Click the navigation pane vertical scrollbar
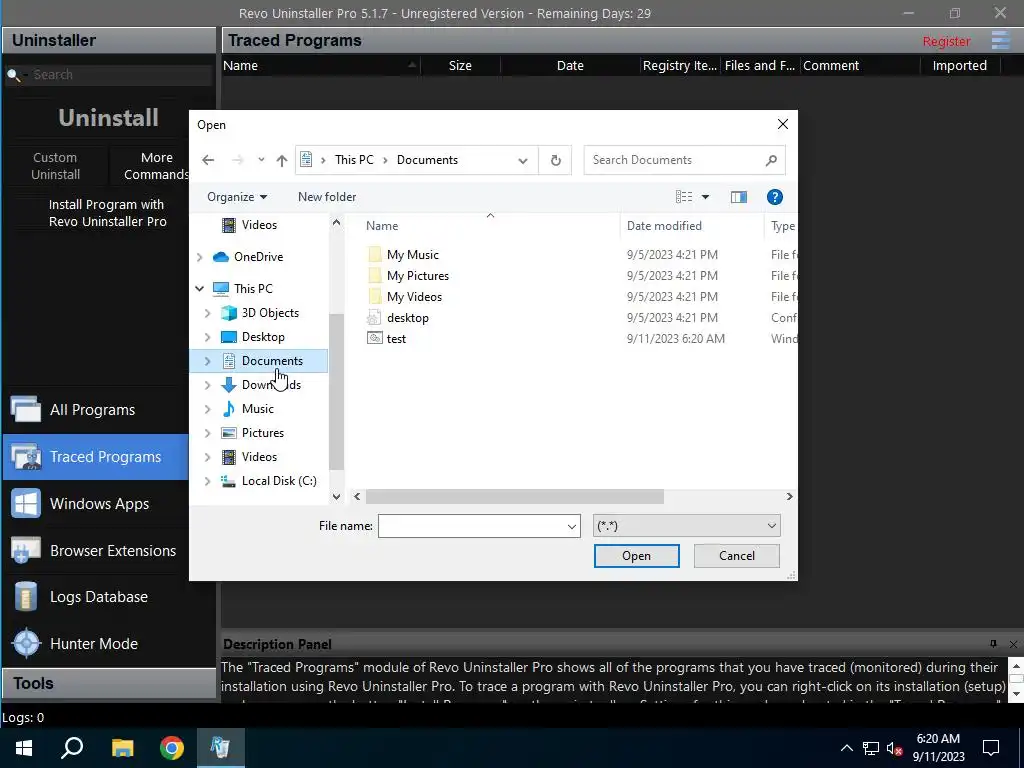Image resolution: width=1024 pixels, height=768 pixels. click(x=336, y=392)
